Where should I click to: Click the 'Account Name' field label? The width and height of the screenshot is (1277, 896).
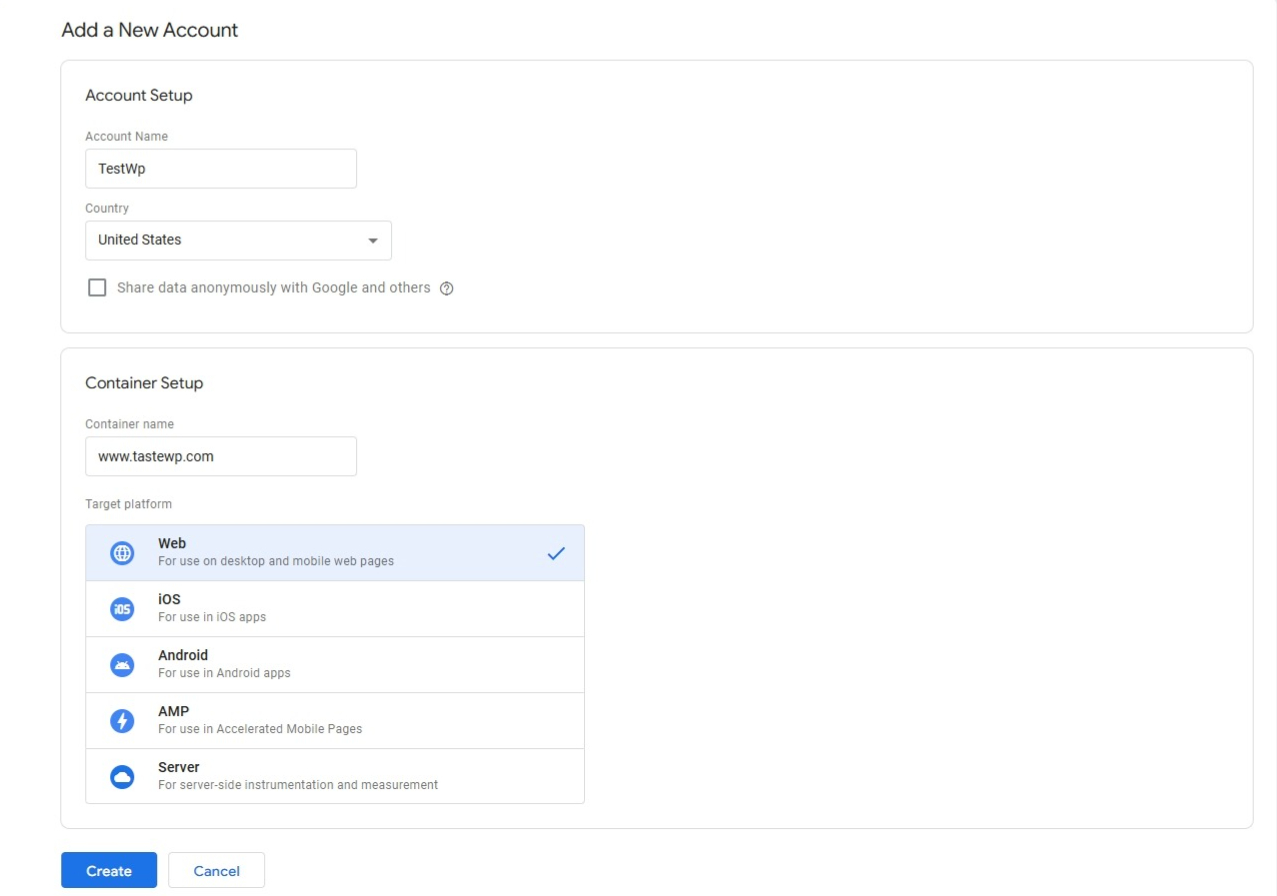tap(126, 136)
